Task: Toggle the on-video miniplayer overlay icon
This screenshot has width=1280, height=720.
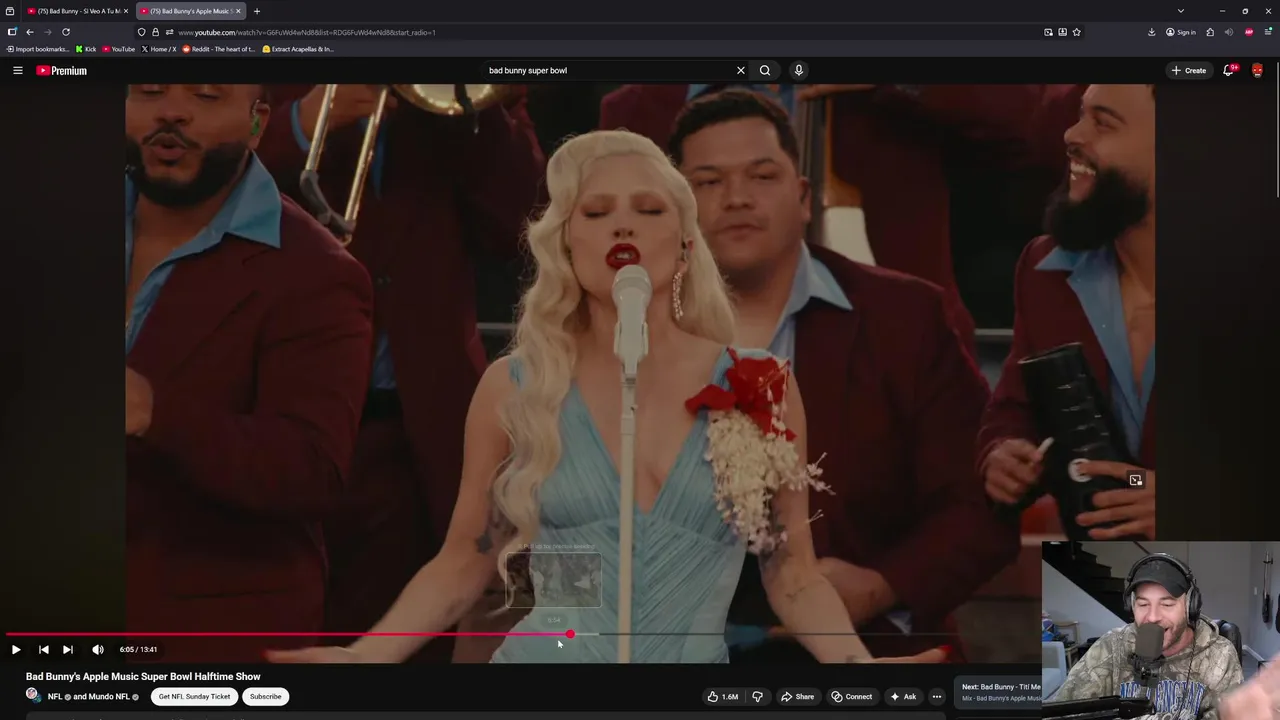Action: 1136,480
